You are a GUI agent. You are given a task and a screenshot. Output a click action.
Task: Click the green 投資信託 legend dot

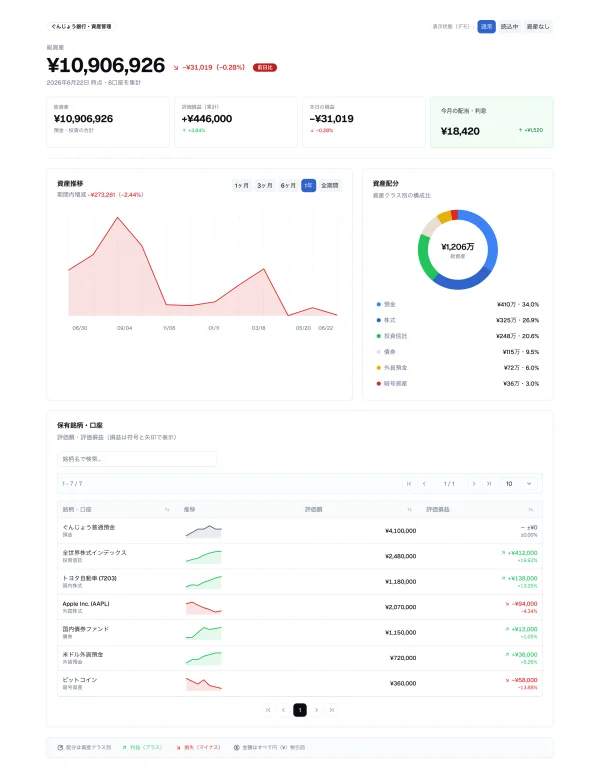tap(379, 336)
